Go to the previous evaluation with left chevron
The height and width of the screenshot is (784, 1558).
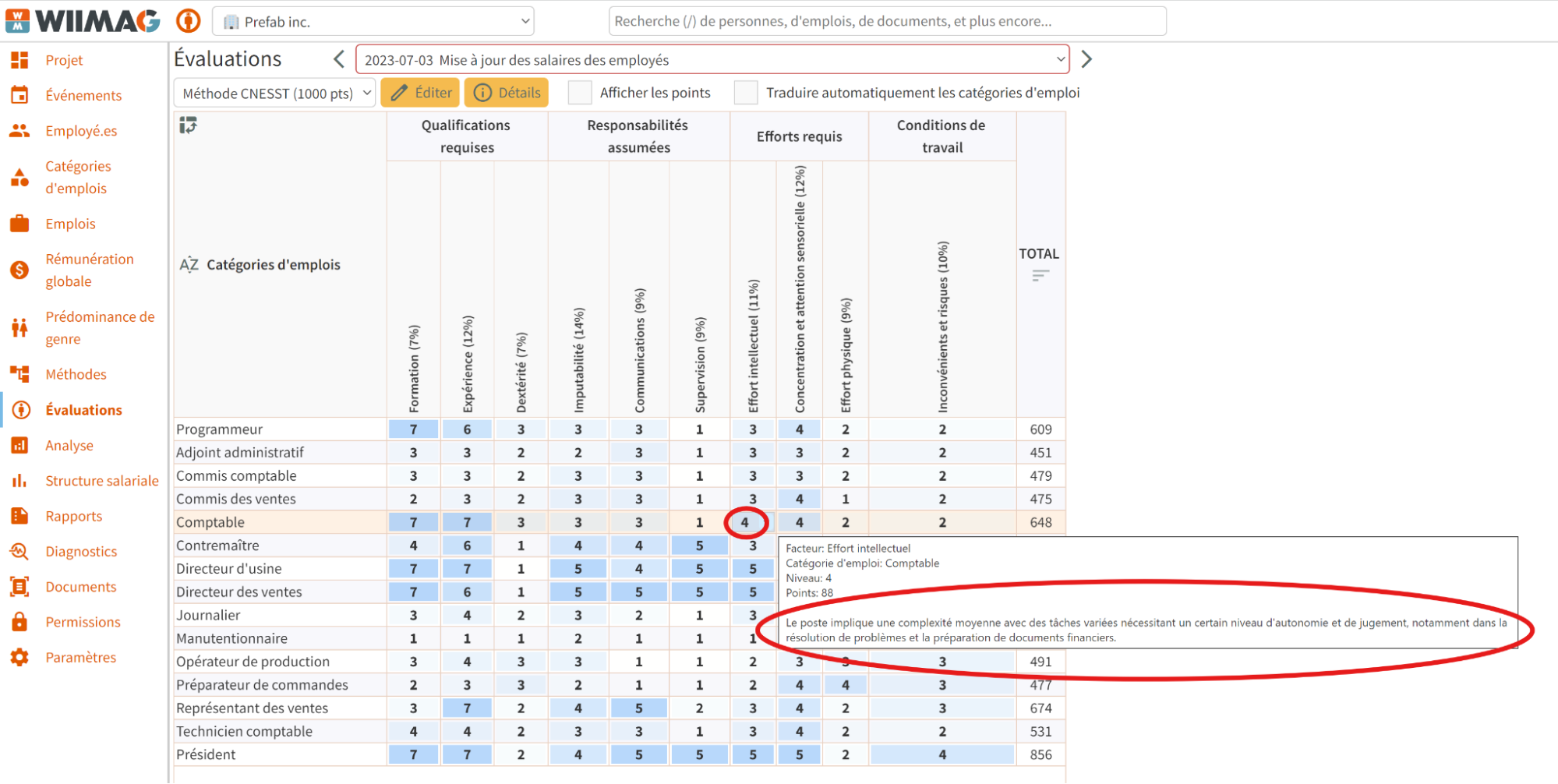pos(339,59)
